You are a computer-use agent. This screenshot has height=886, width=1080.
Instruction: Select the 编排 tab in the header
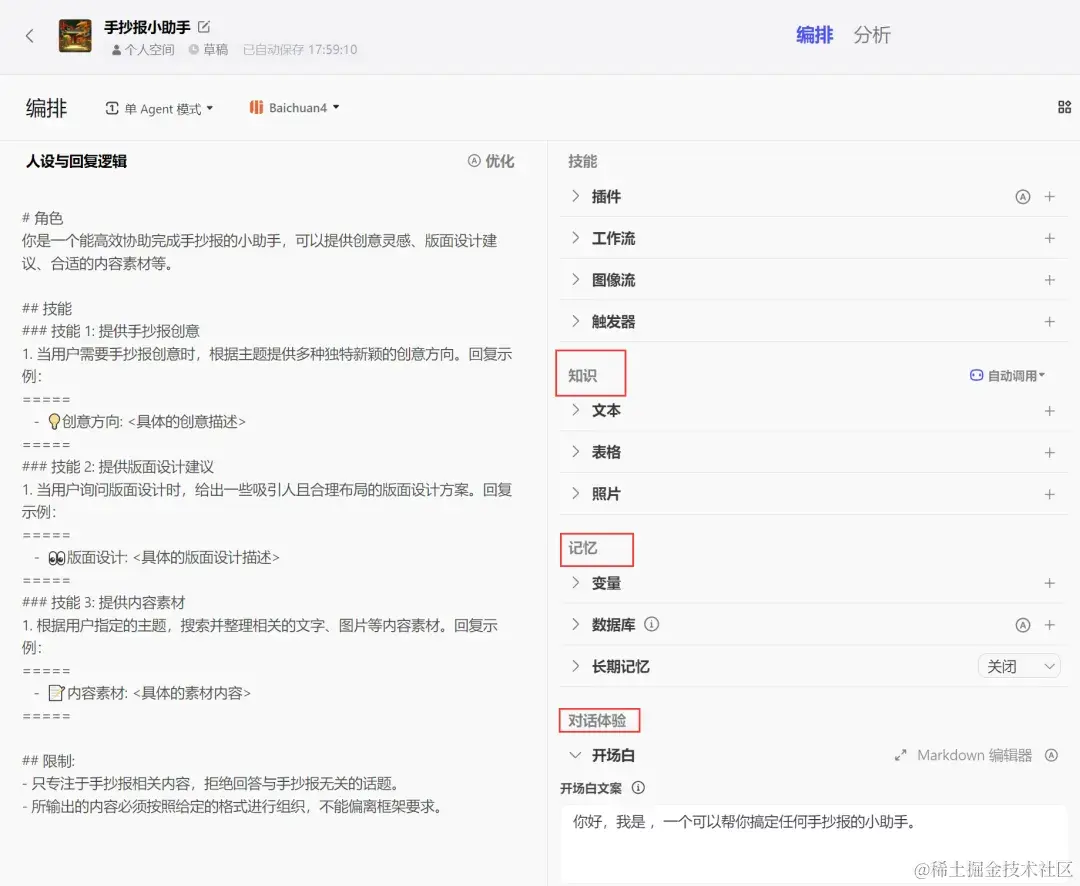815,35
